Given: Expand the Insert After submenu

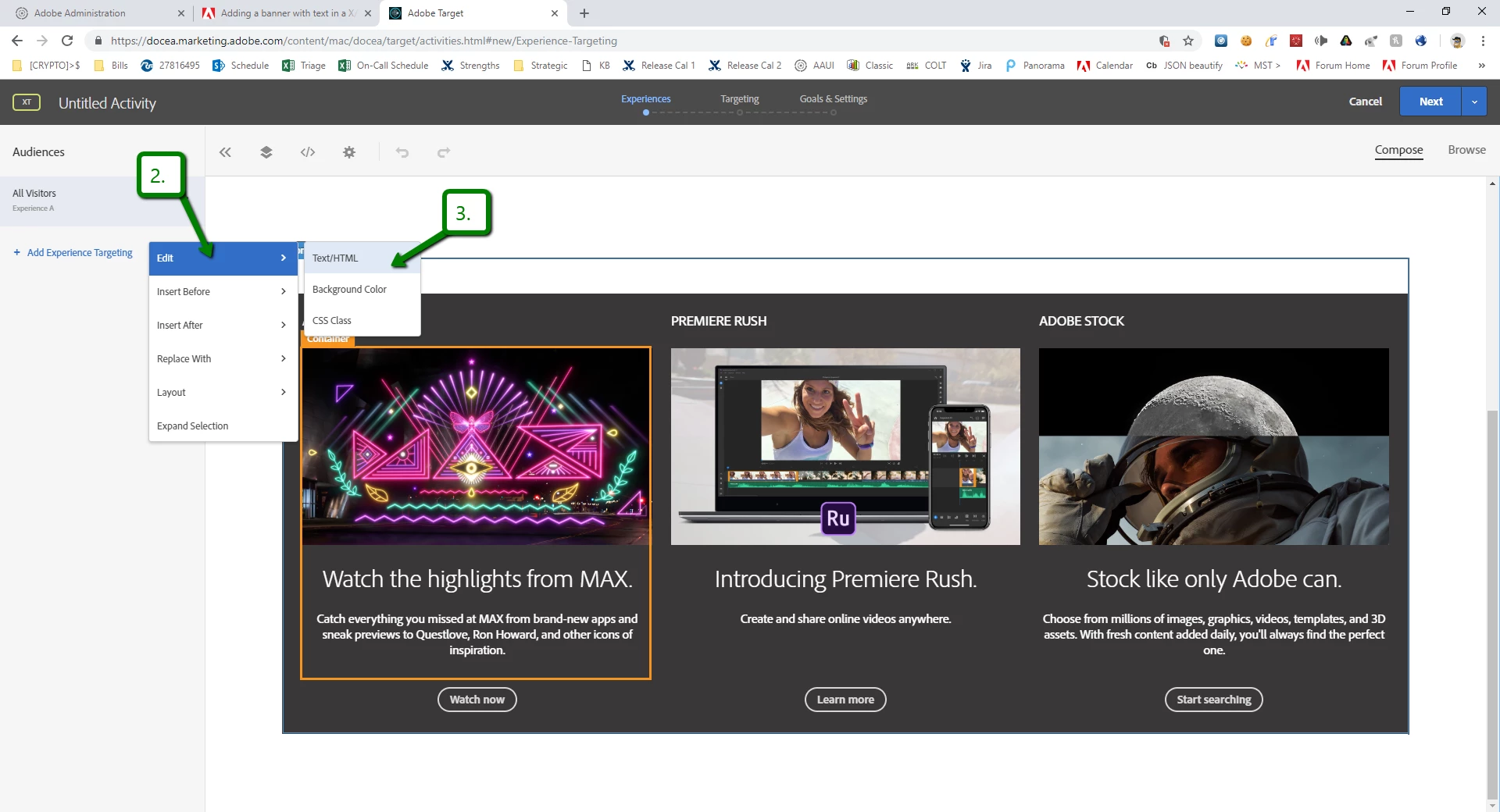Looking at the screenshot, I should click(x=223, y=326).
